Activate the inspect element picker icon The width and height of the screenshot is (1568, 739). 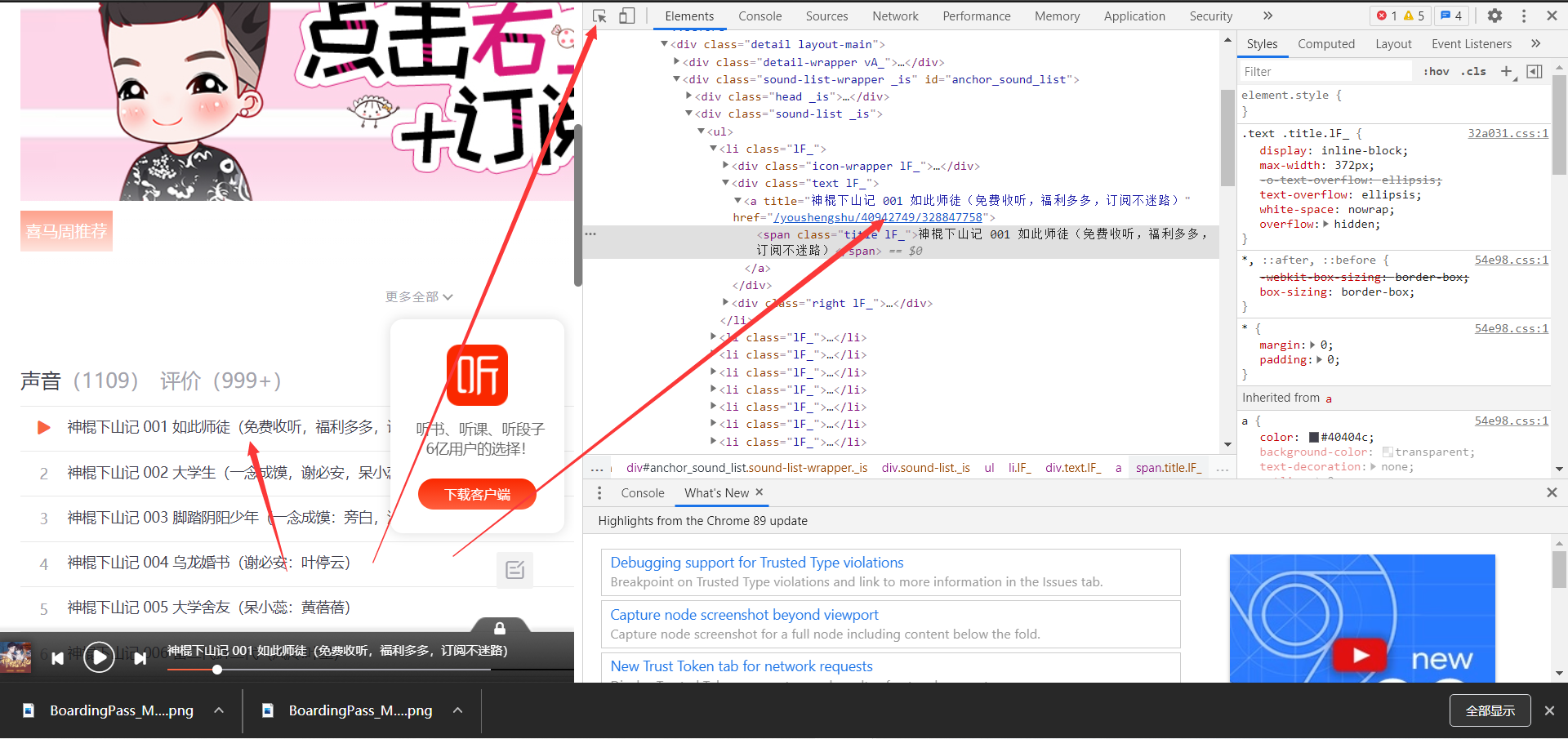[x=599, y=16]
